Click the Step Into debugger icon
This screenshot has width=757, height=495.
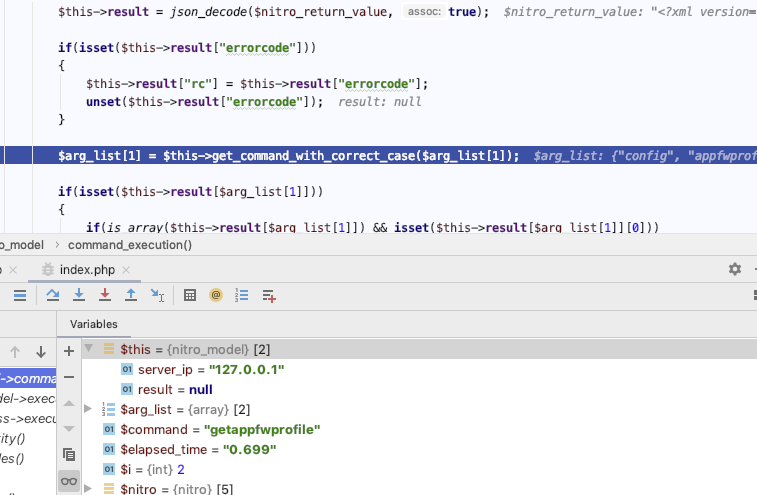(x=79, y=295)
